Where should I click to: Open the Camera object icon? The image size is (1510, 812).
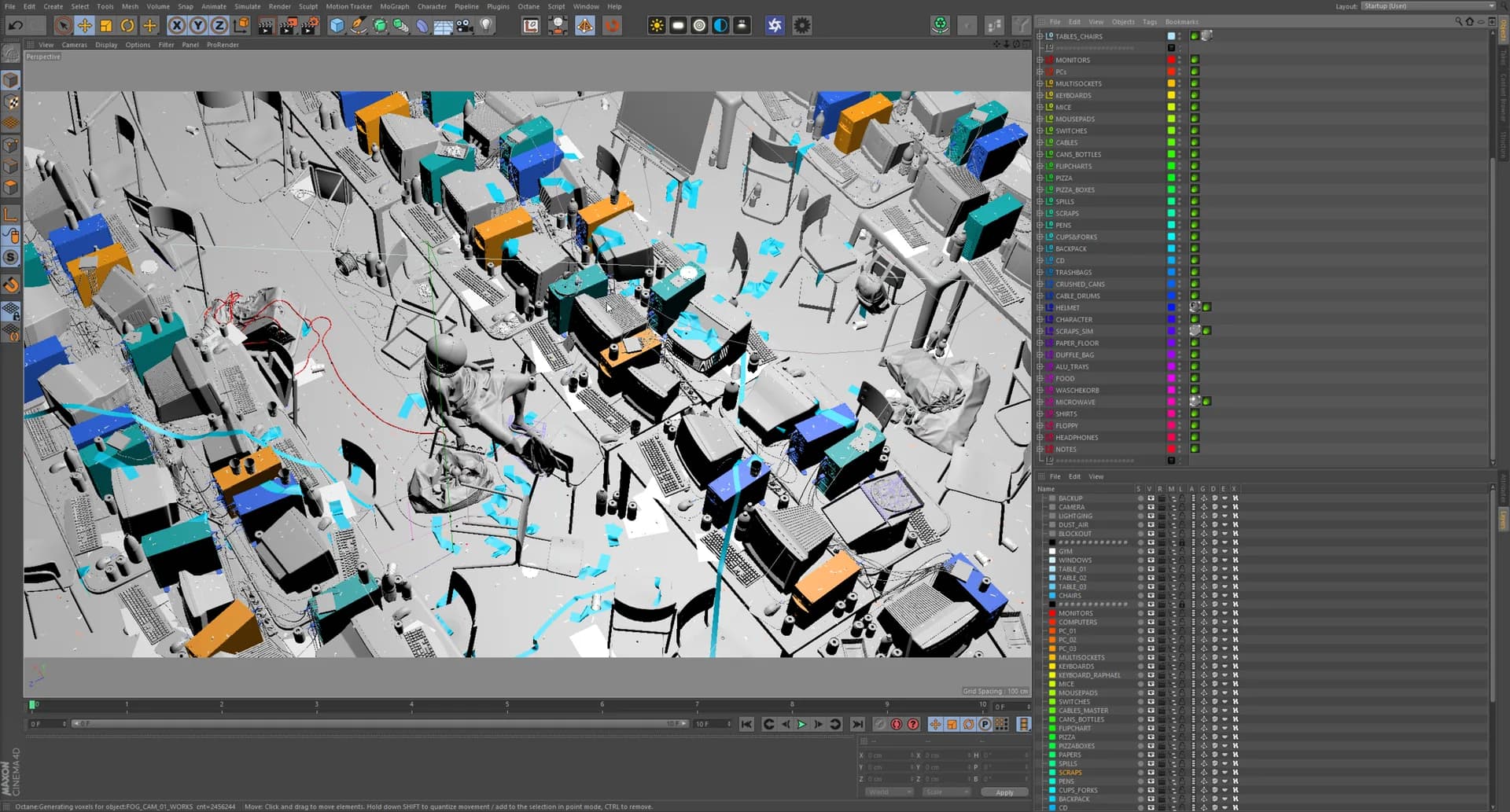pyautogui.click(x=465, y=26)
